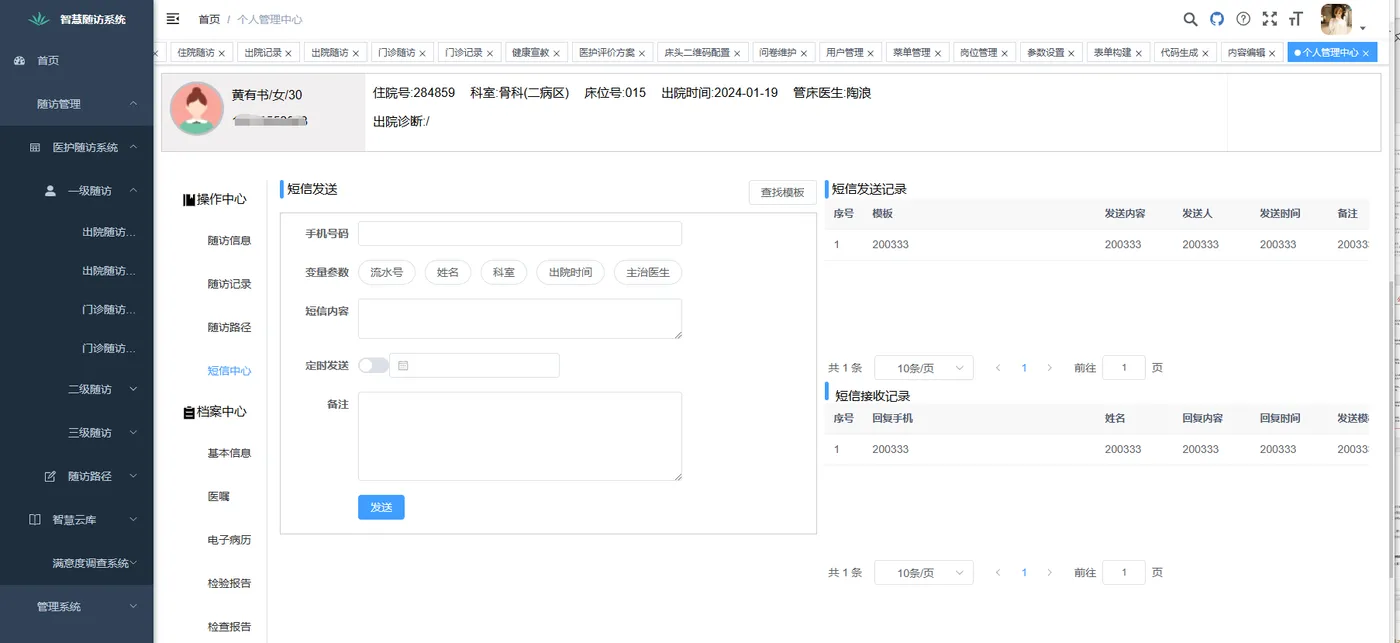The width and height of the screenshot is (1400, 643).
Task: Click the font size icon in top bar
Action: click(1296, 18)
